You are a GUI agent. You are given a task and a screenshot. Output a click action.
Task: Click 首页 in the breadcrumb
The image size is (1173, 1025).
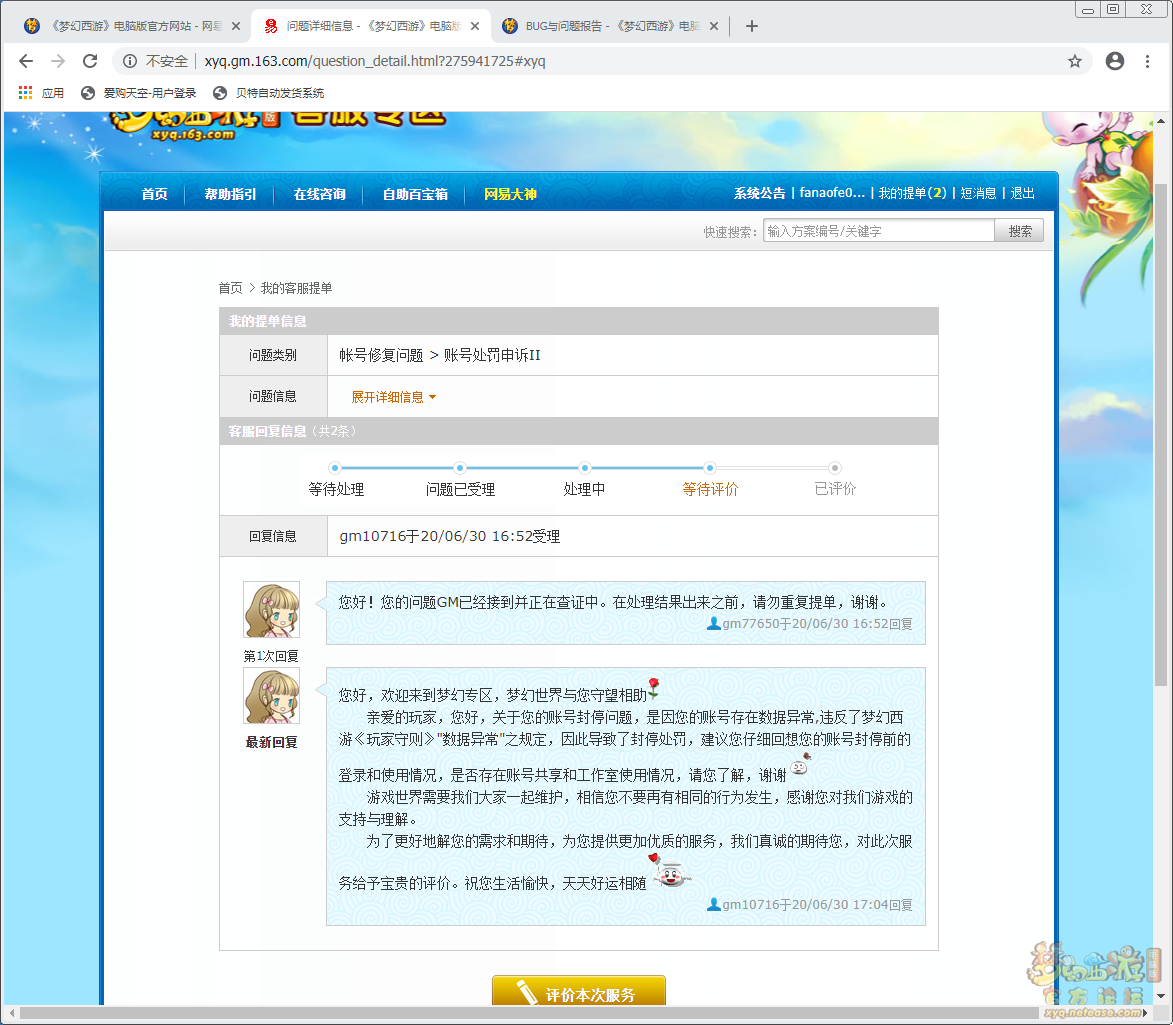coord(230,288)
